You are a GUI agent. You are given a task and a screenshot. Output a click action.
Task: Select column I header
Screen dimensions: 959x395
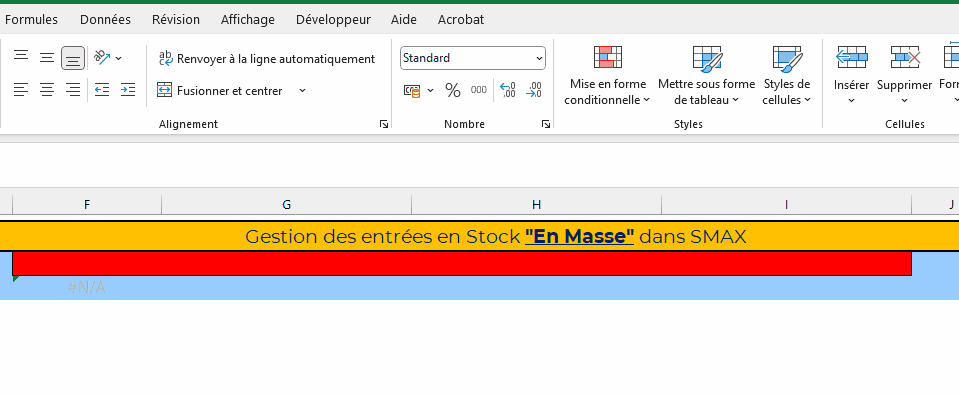(787, 205)
